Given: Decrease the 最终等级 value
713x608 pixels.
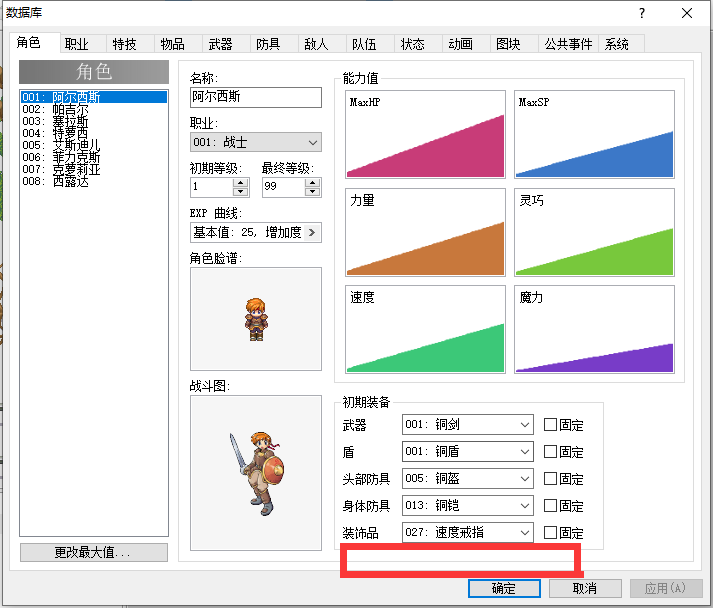Looking at the screenshot, I should [x=312, y=191].
